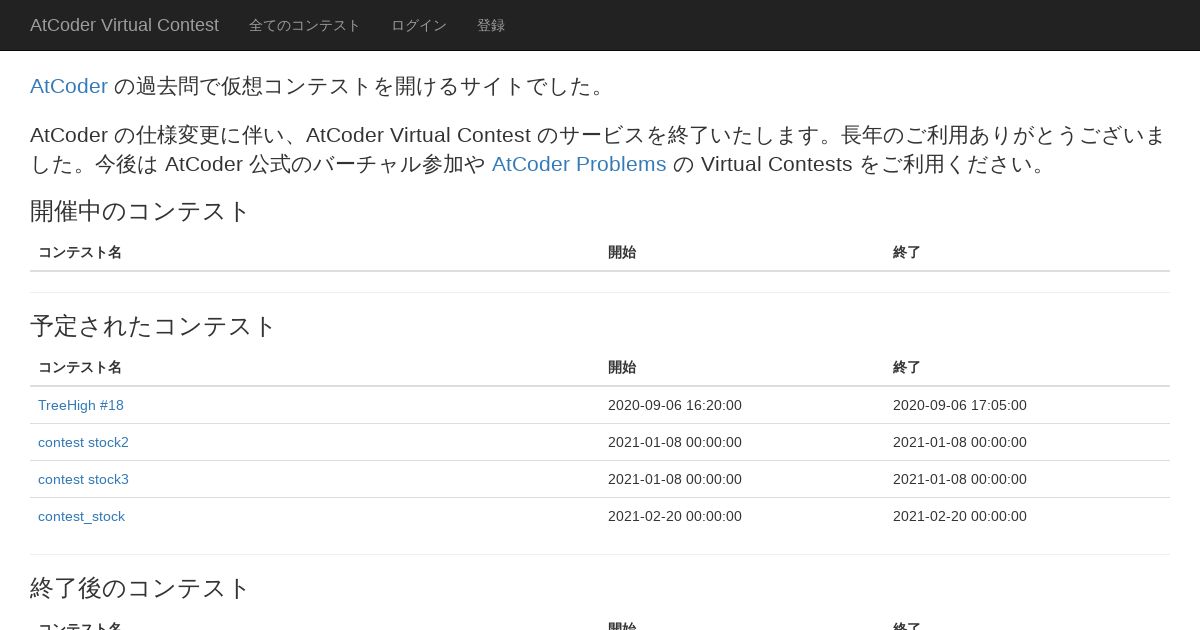Open the 全てのコンテスト menu item
Screen dimensions: 1200x630
pos(304,25)
